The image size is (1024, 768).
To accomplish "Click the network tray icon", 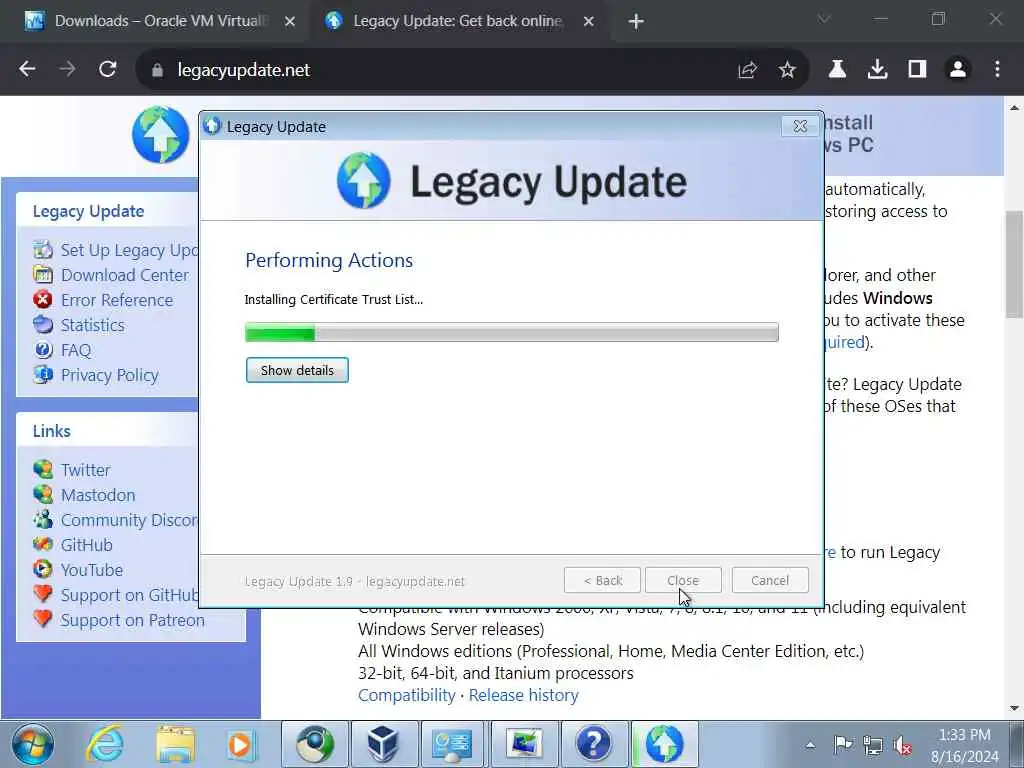I will [872, 745].
